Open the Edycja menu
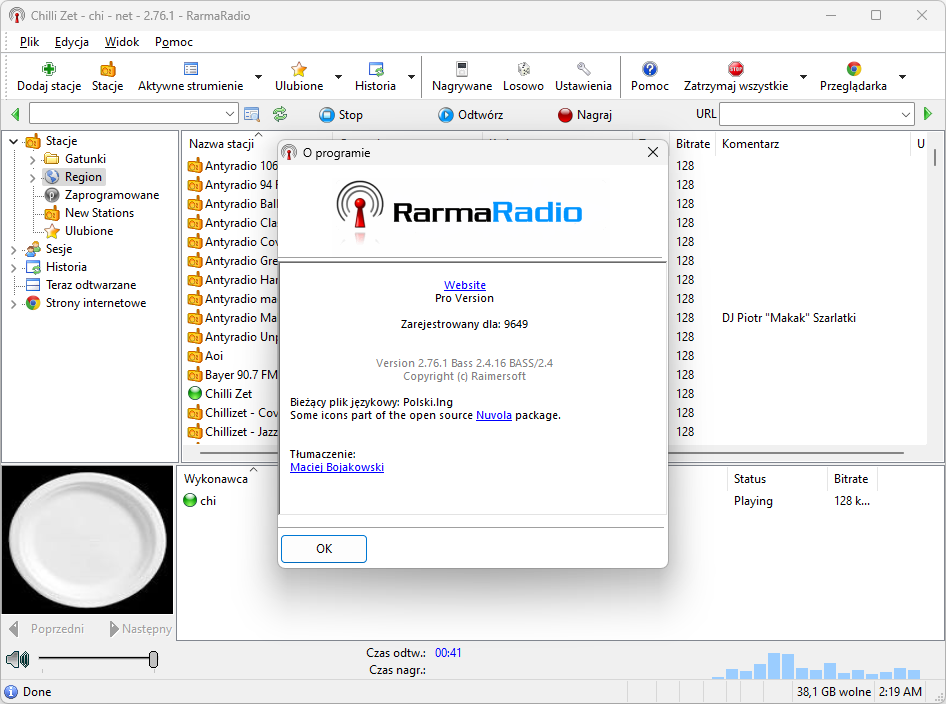The width and height of the screenshot is (946, 704). 72,42
